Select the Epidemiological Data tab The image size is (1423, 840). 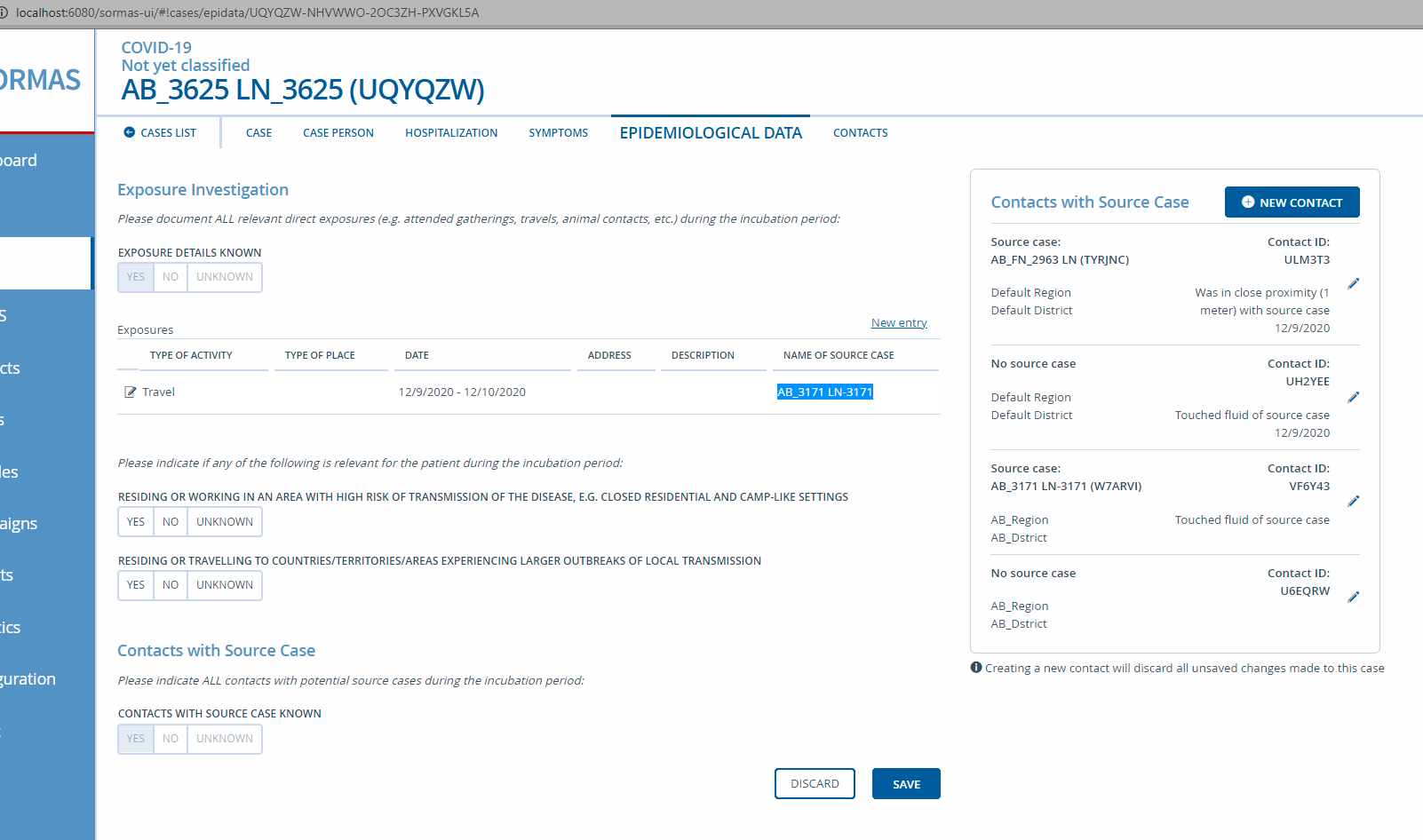click(711, 133)
